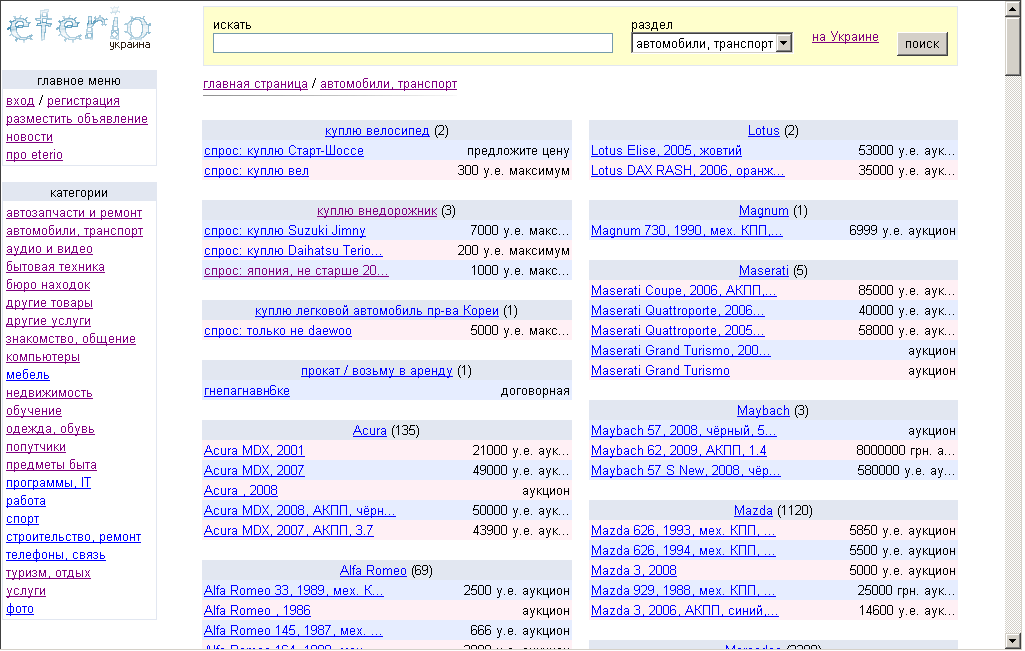Open the на Украине region link
Viewport: 1025px width, 651px height.
(845, 37)
